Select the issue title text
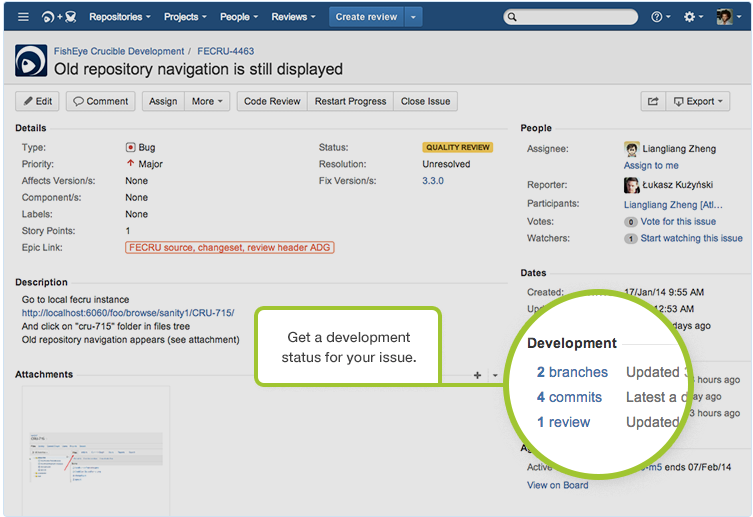Image resolution: width=753 pixels, height=517 pixels. (198, 69)
